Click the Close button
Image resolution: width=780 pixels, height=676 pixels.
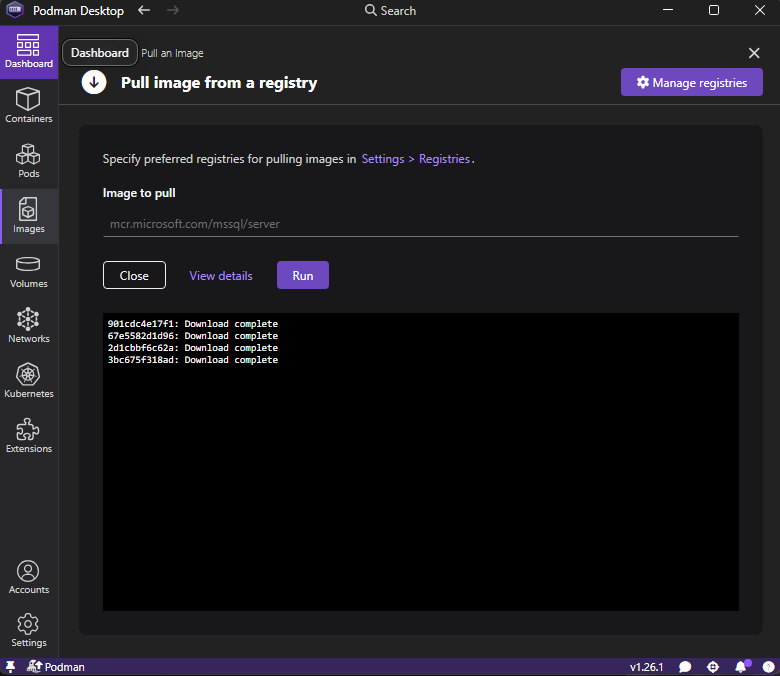coord(134,275)
